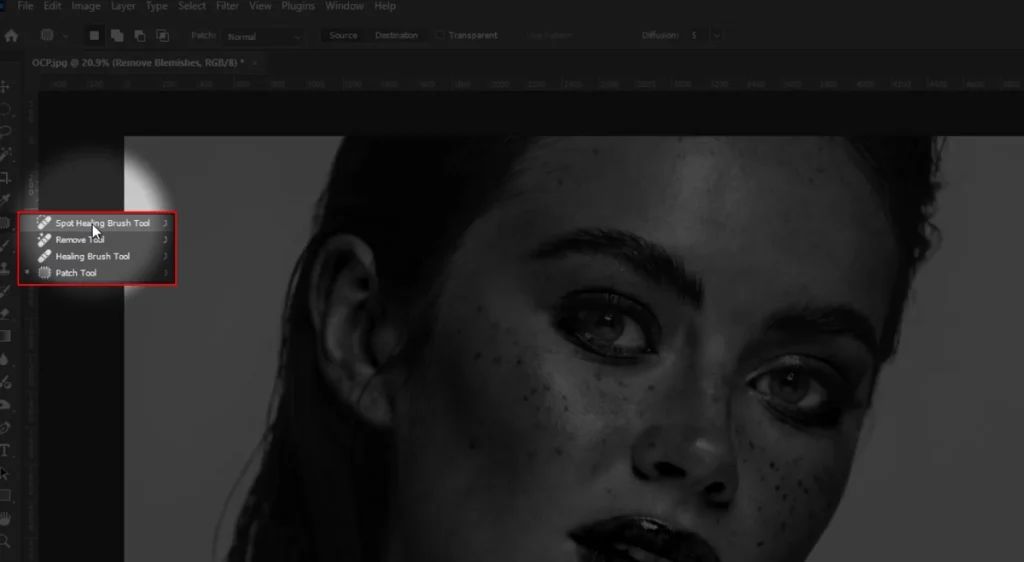Select the Zoom tool
Viewport: 1024px width, 562px height.
tap(5, 541)
